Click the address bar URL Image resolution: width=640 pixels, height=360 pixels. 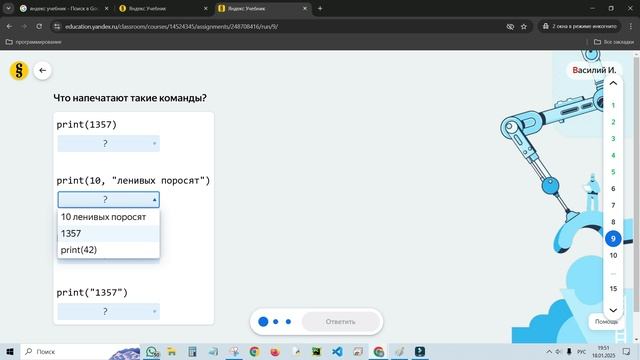coord(171,27)
